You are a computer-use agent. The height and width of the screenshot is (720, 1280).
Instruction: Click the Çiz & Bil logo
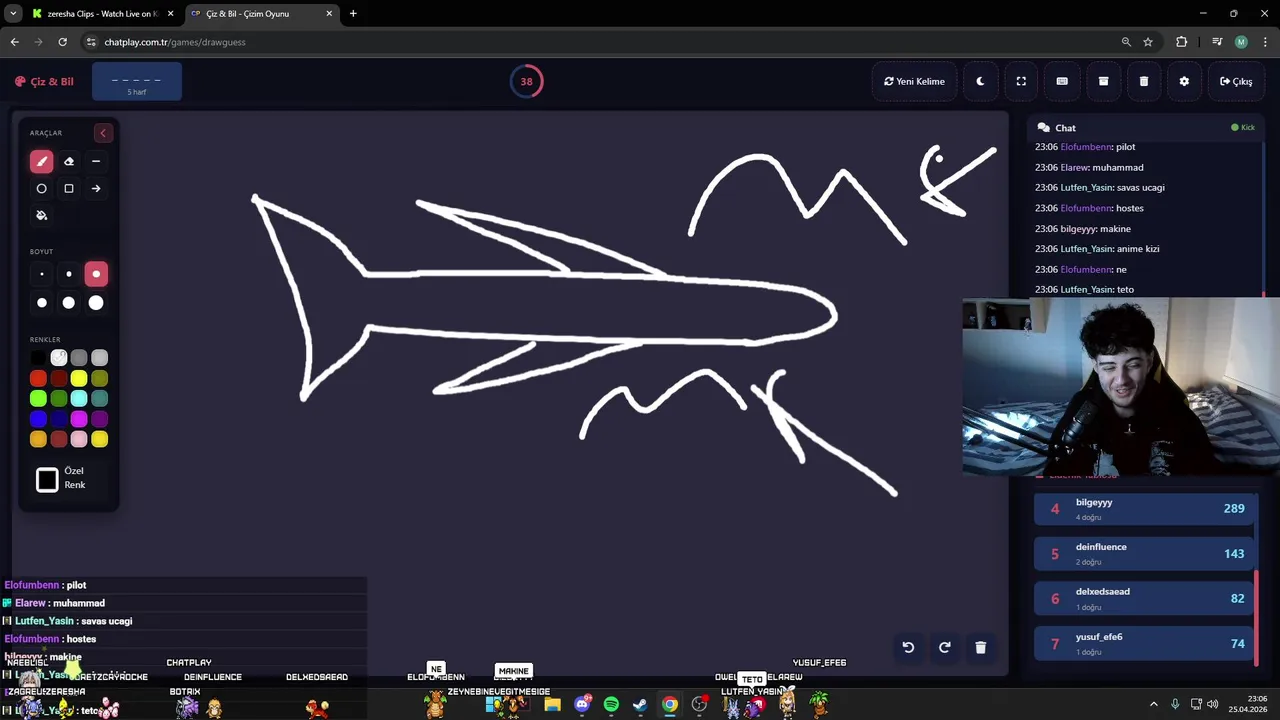pyautogui.click(x=44, y=81)
